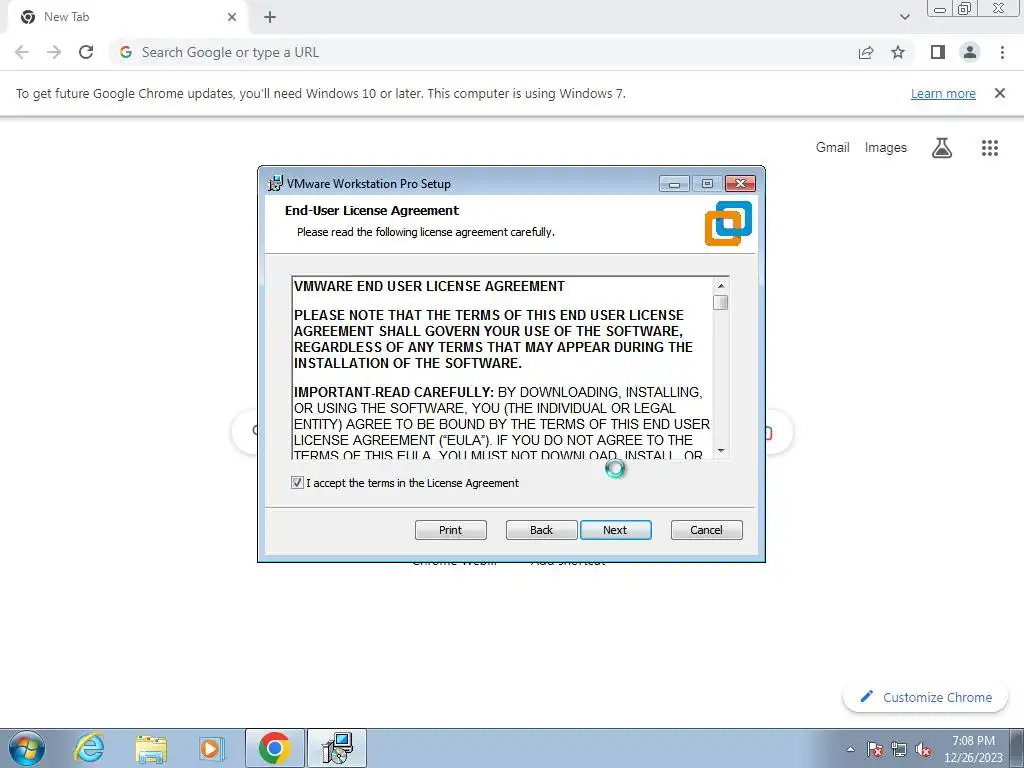This screenshot has height=768, width=1024.
Task: Click VMware installer taskbar icon
Action: (338, 748)
